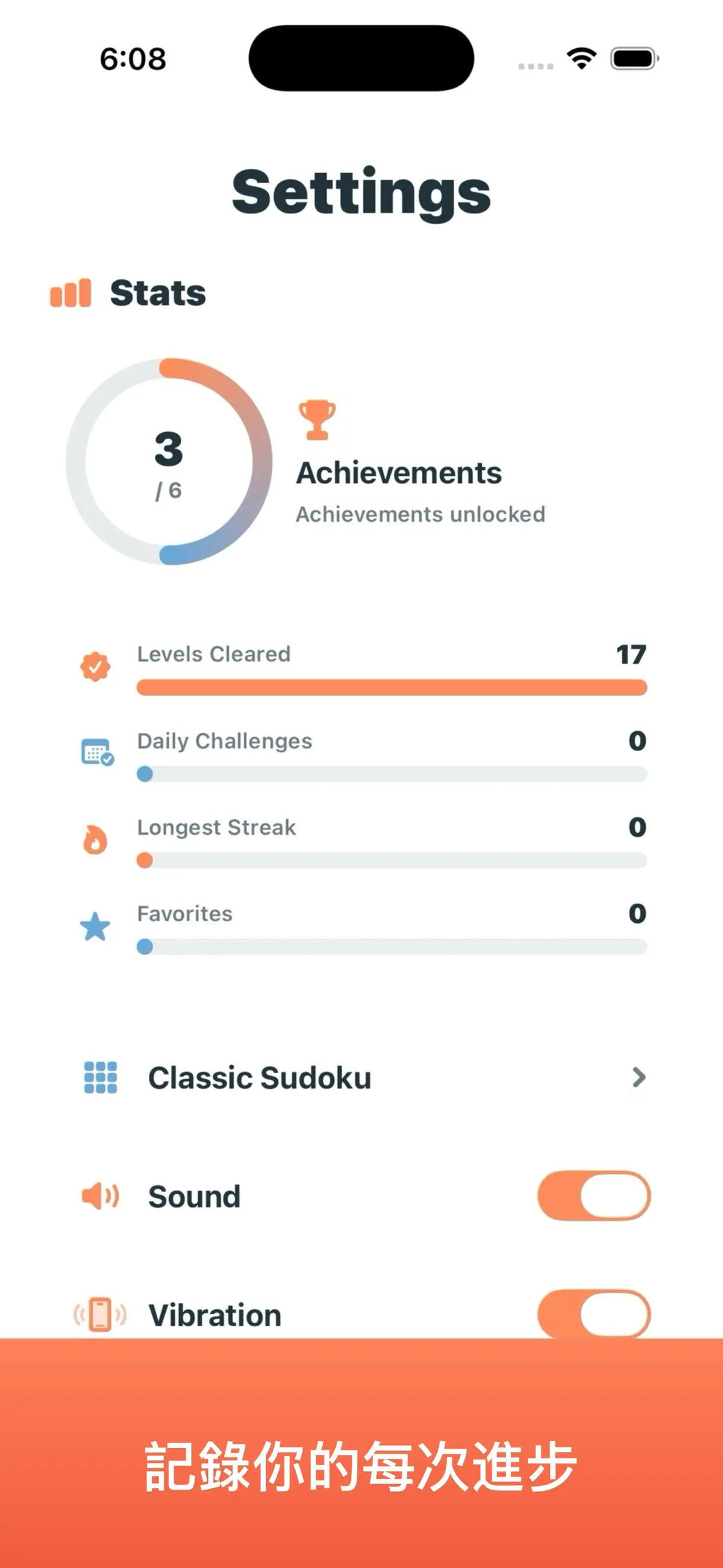Tap the Favorites star icon
The height and width of the screenshot is (1568, 723).
pos(95,927)
